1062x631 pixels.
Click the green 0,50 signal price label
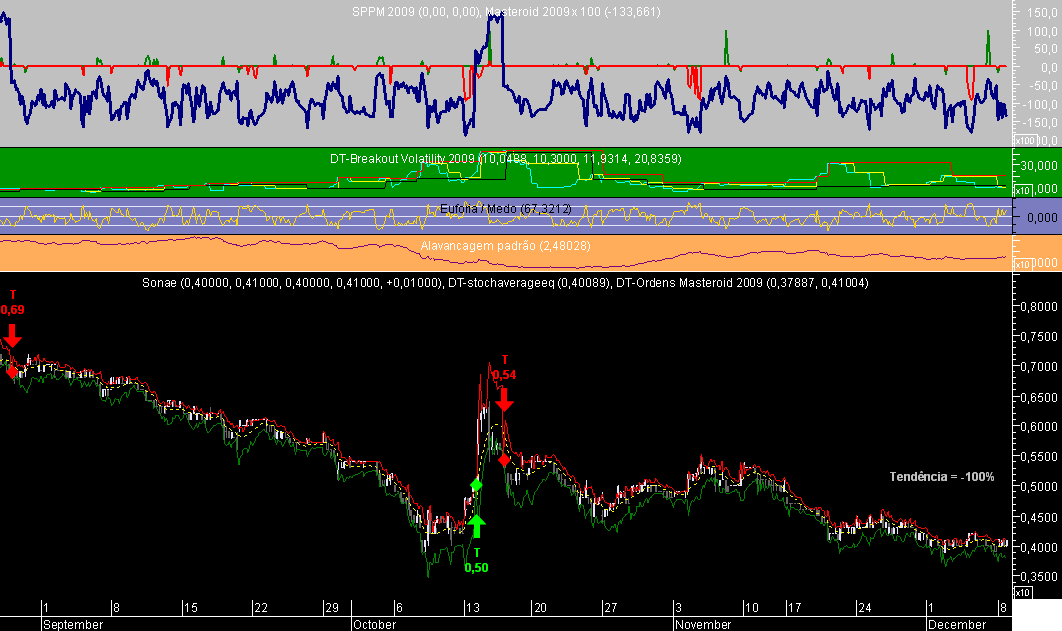[476, 567]
